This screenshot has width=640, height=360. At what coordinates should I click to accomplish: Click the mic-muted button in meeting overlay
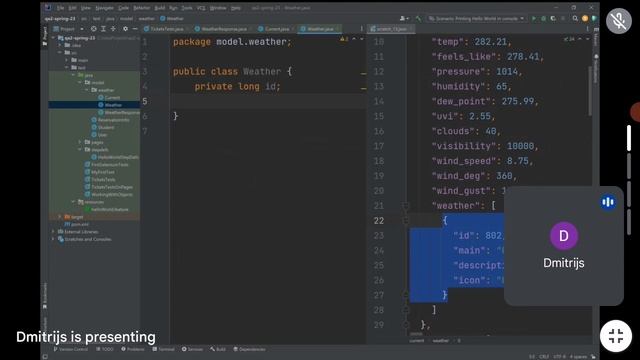[x=619, y=20]
